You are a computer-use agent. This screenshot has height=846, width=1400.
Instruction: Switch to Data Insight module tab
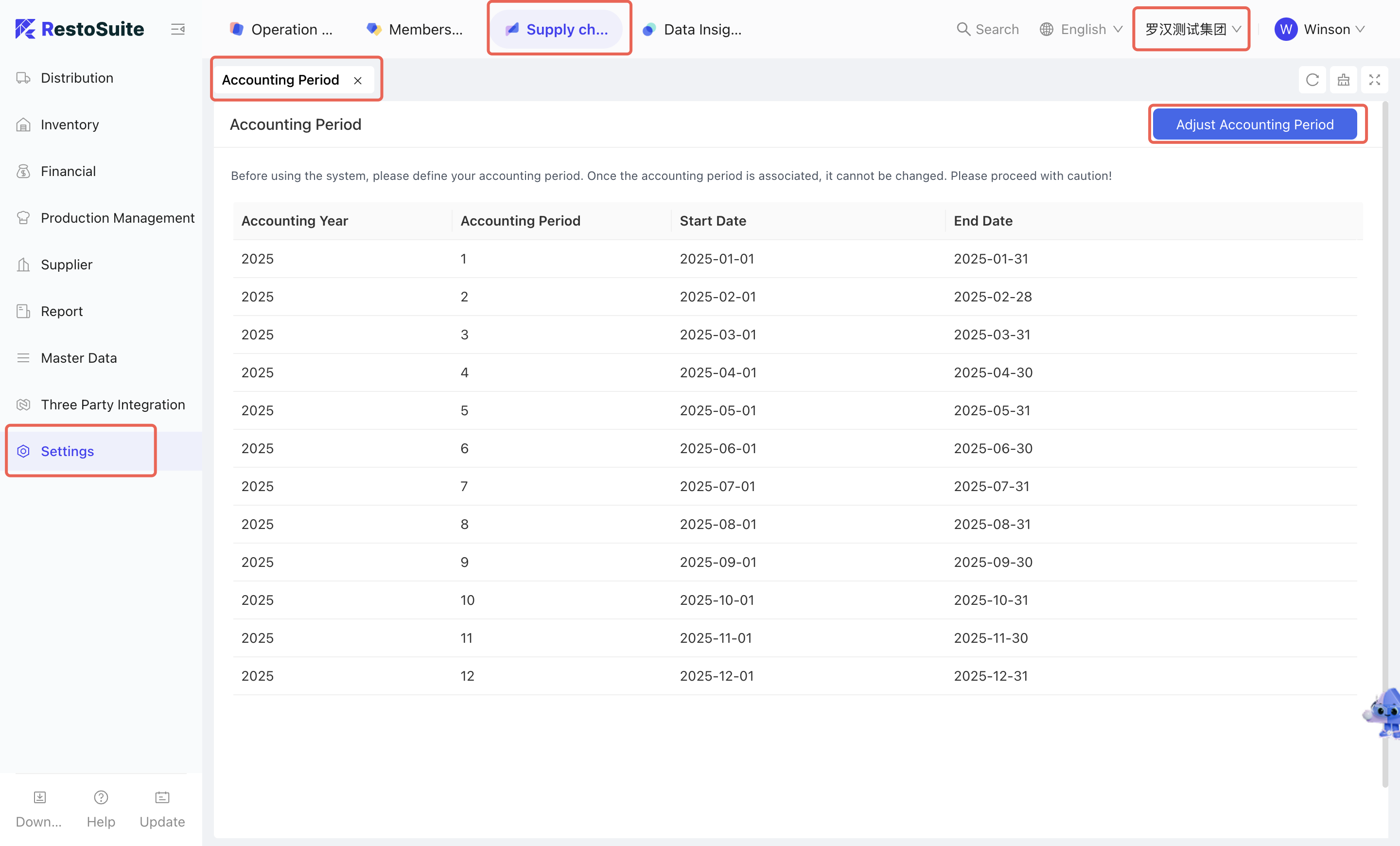[x=692, y=29]
